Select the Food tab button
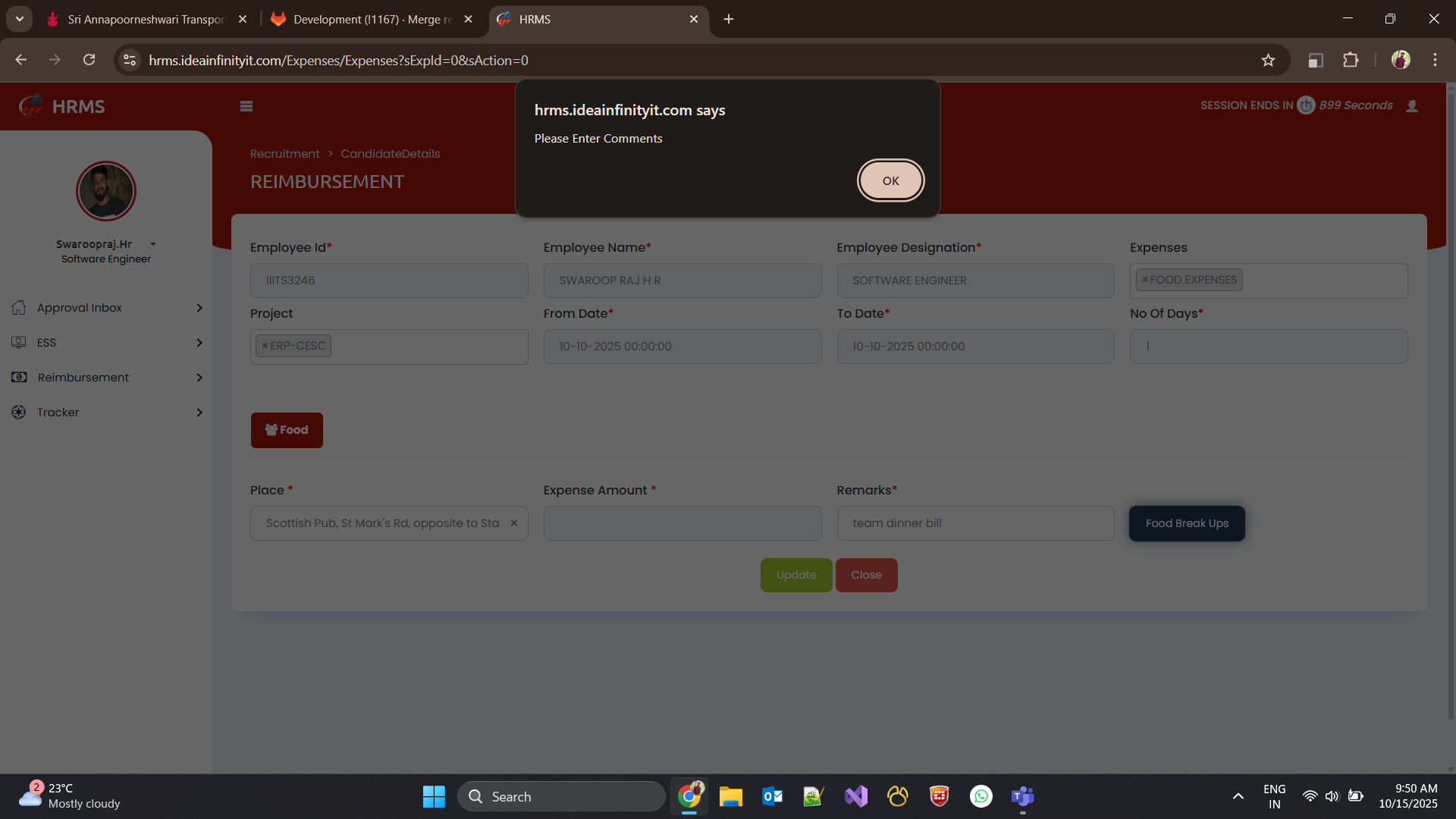The height and width of the screenshot is (819, 1456). [287, 430]
